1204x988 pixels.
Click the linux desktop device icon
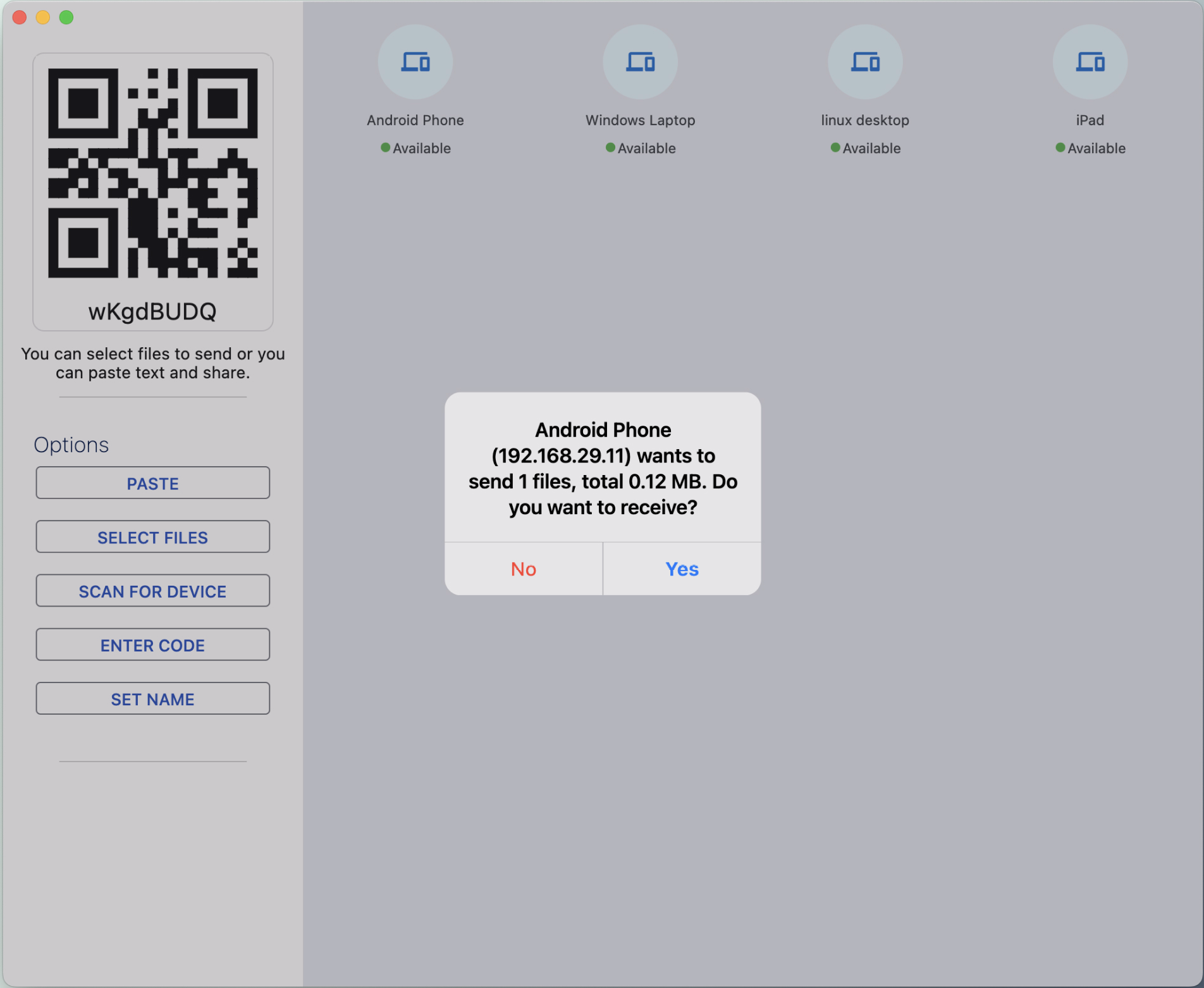pyautogui.click(x=865, y=61)
